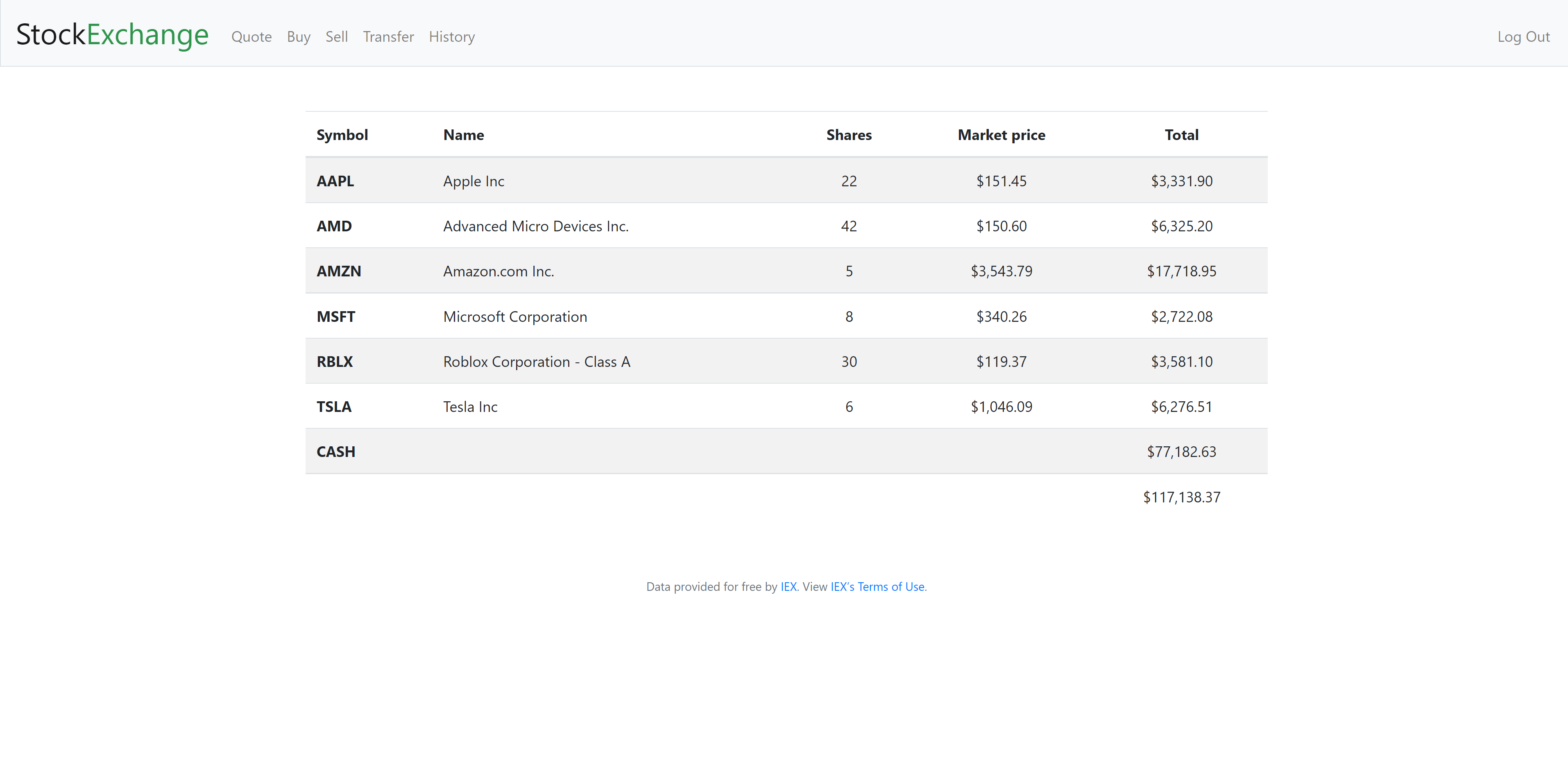1568x771 pixels.
Task: Open the IEX link in footer
Action: coord(788,587)
